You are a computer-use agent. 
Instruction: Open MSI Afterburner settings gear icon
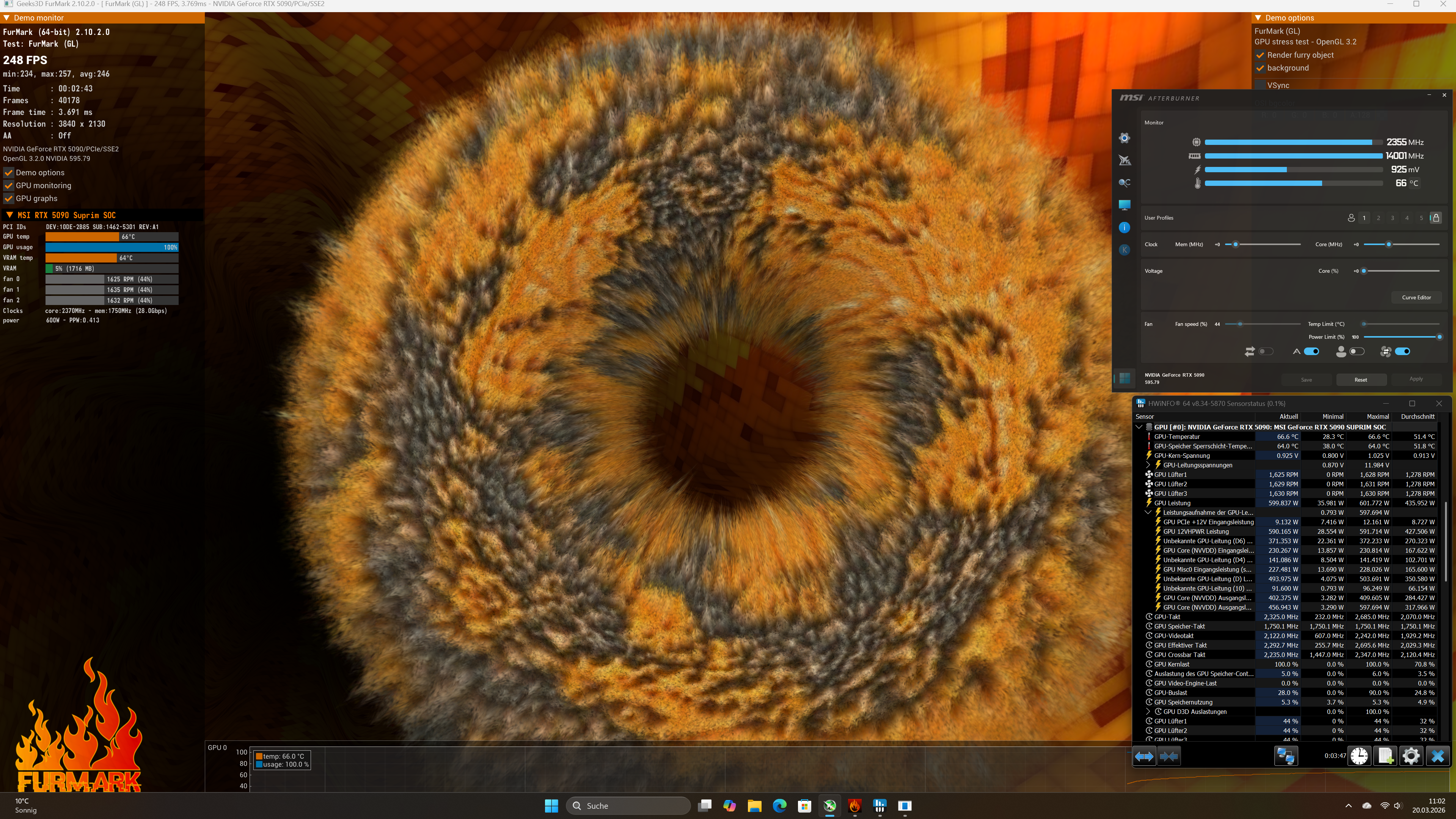pos(1125,138)
